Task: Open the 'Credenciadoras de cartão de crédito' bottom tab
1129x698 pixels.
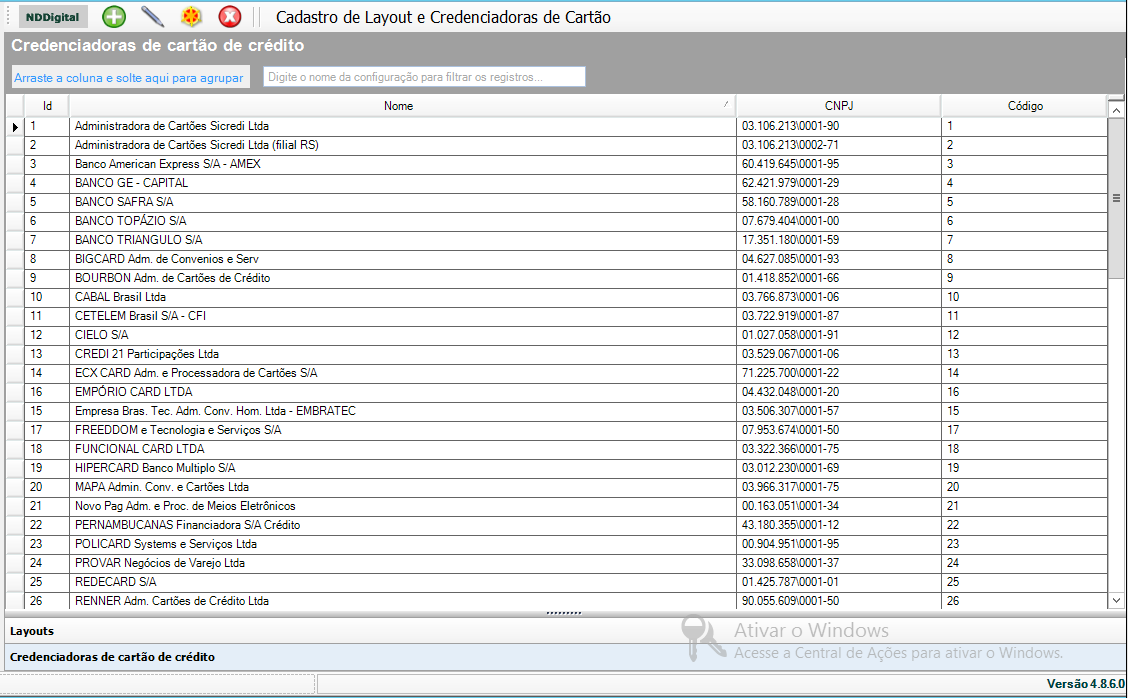Action: pyautogui.click(x=564, y=657)
